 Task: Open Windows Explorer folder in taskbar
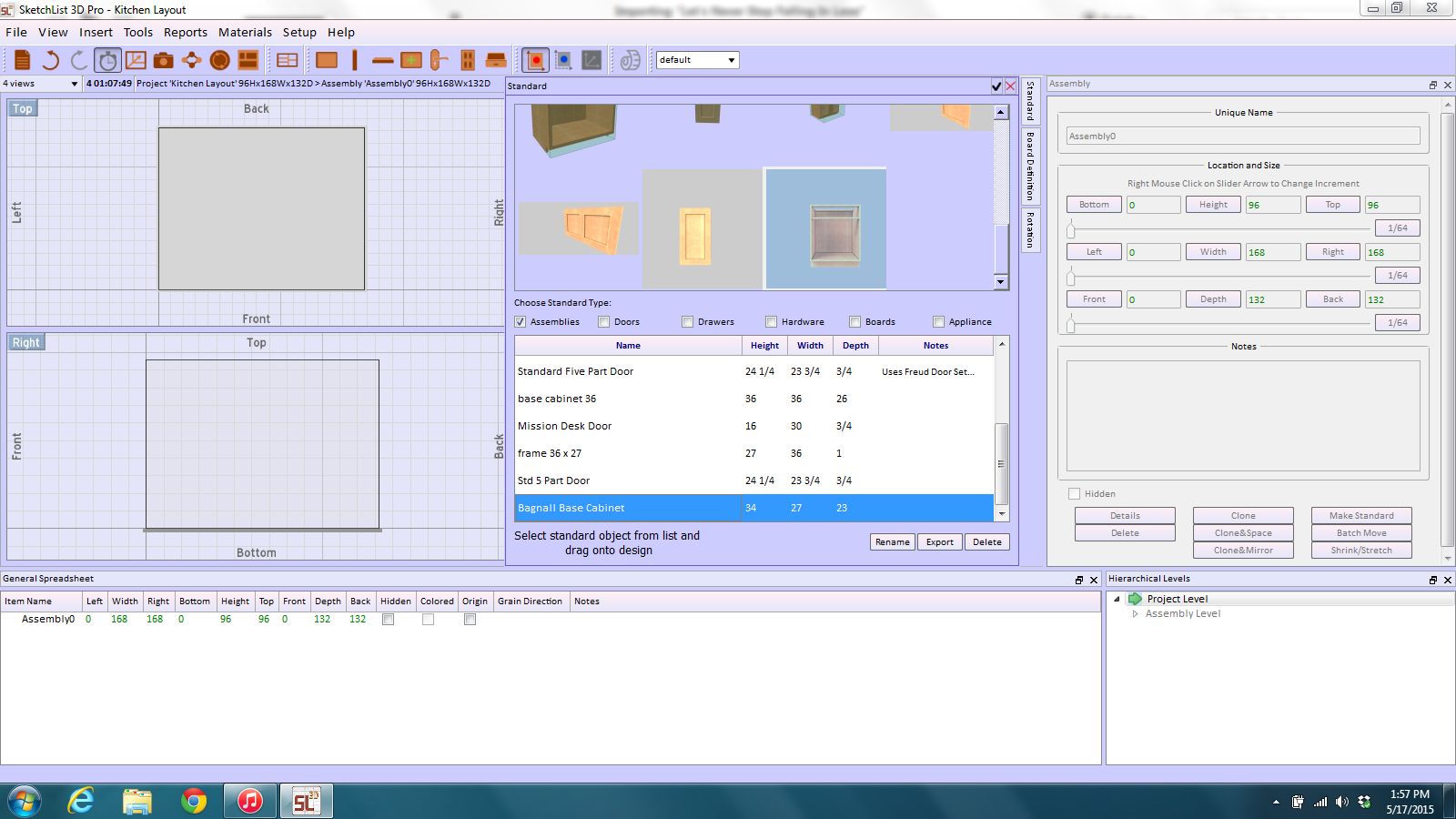point(136,801)
